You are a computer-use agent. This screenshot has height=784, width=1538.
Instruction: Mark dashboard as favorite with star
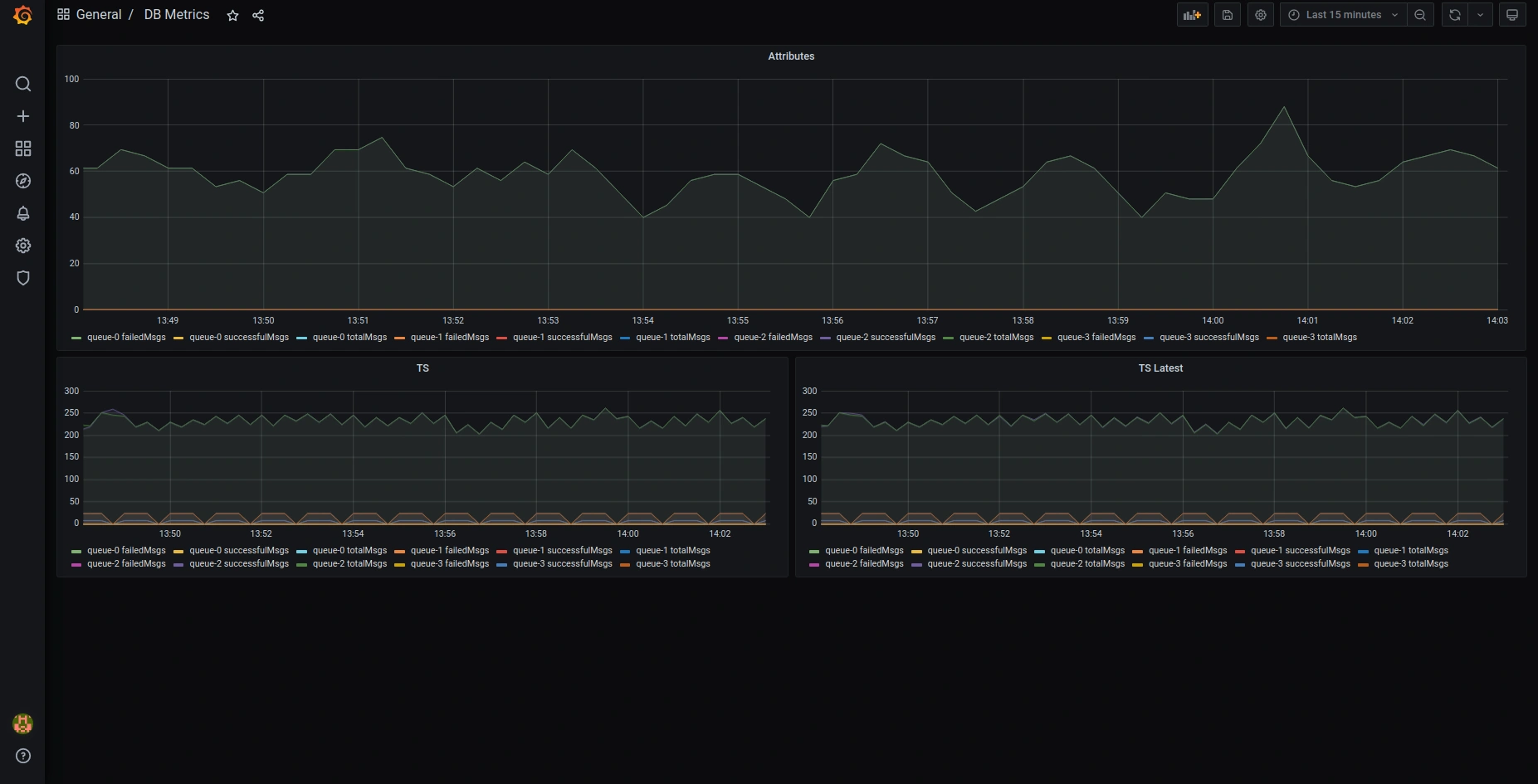point(232,16)
